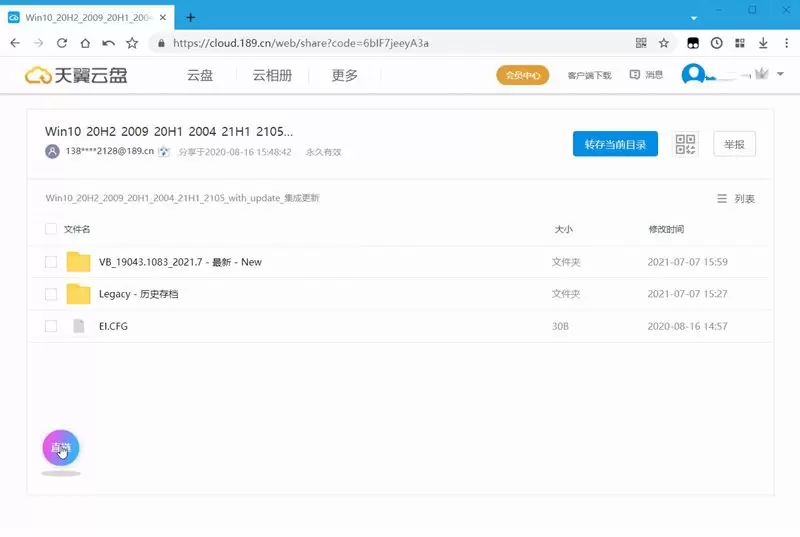Expand the account dropdown arrow
800x537 pixels.
(780, 74)
